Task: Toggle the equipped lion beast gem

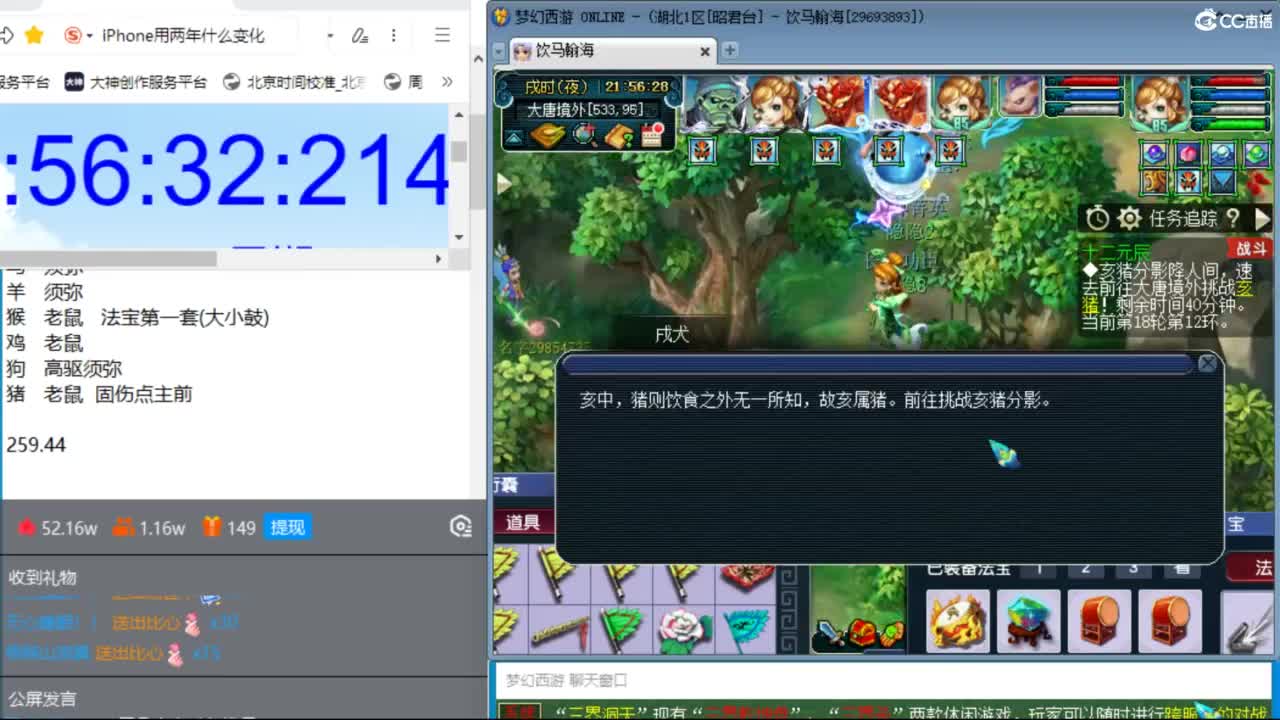Action: [1154, 182]
